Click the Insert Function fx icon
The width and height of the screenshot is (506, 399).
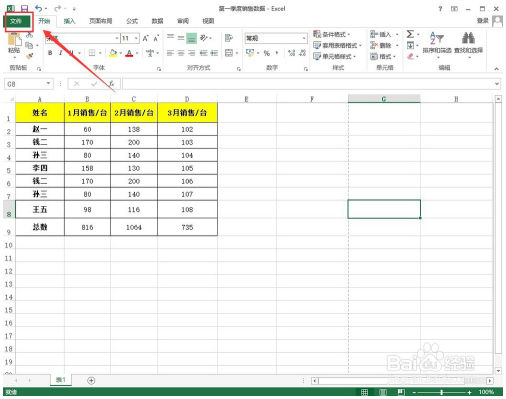[x=111, y=84]
